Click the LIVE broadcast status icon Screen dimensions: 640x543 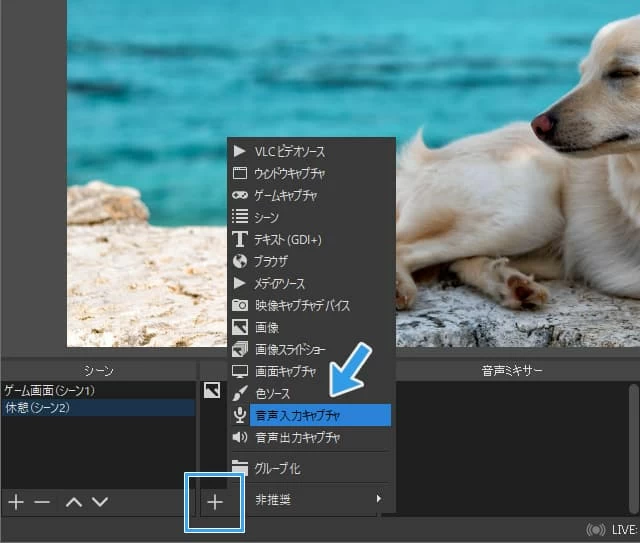(596, 530)
